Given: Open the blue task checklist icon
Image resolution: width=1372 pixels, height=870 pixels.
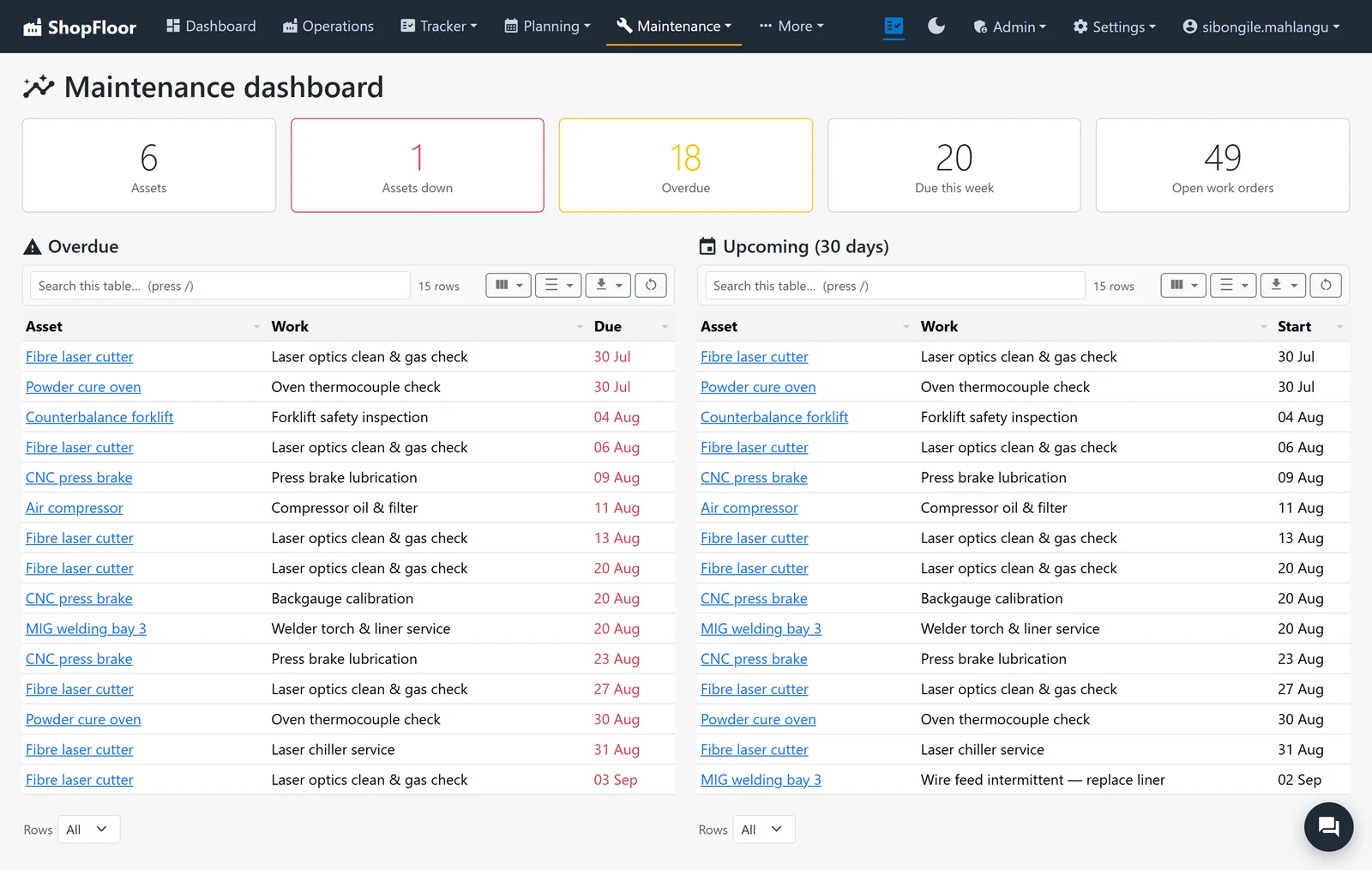Looking at the screenshot, I should (894, 27).
